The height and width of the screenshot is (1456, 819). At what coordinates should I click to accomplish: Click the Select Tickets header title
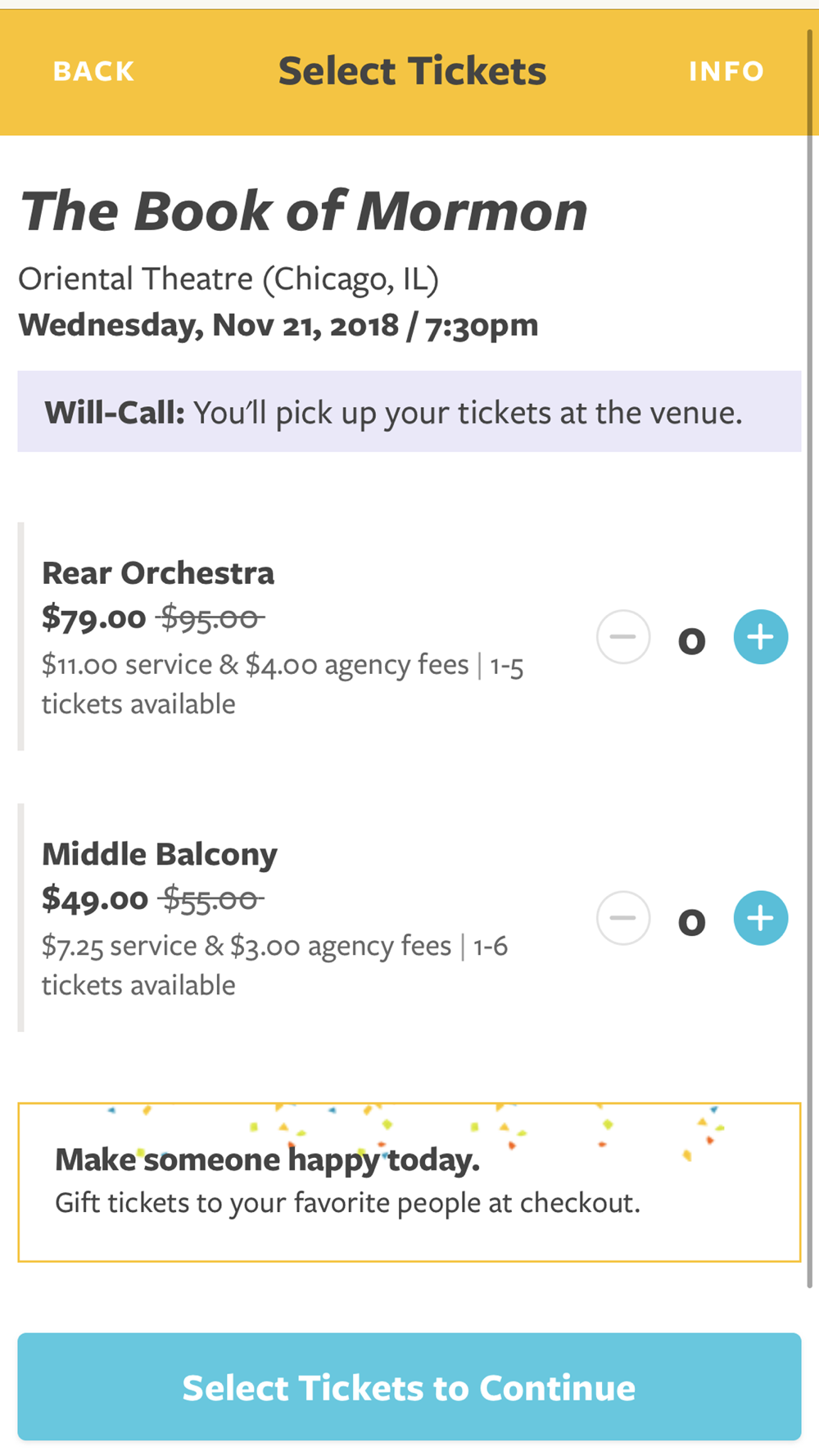click(x=412, y=71)
